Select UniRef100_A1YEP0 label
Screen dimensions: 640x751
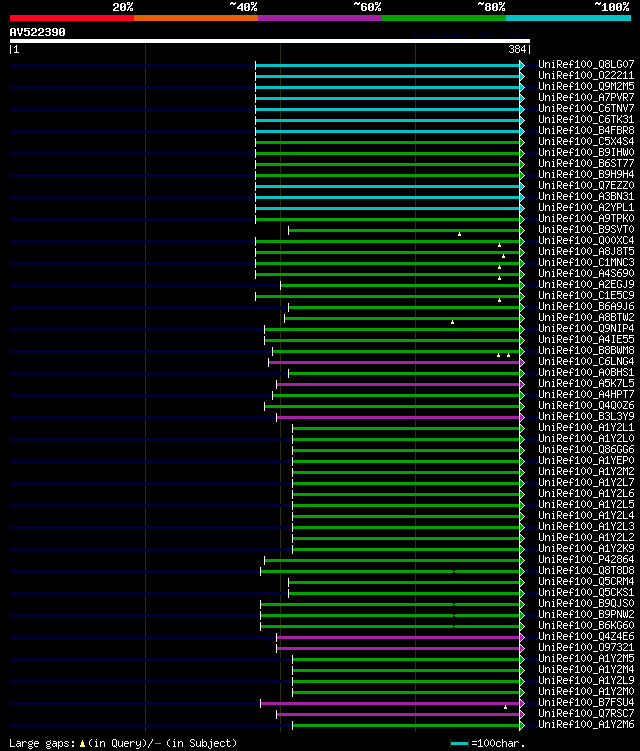pos(586,461)
